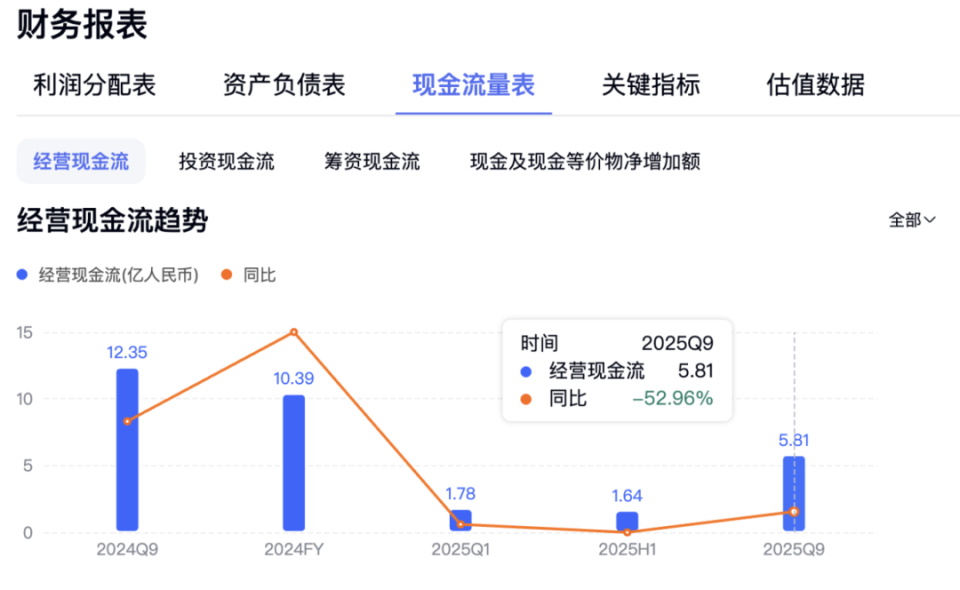Click the orange peak point above 2024FY
Screen dimensions: 960x590
pos(293,330)
